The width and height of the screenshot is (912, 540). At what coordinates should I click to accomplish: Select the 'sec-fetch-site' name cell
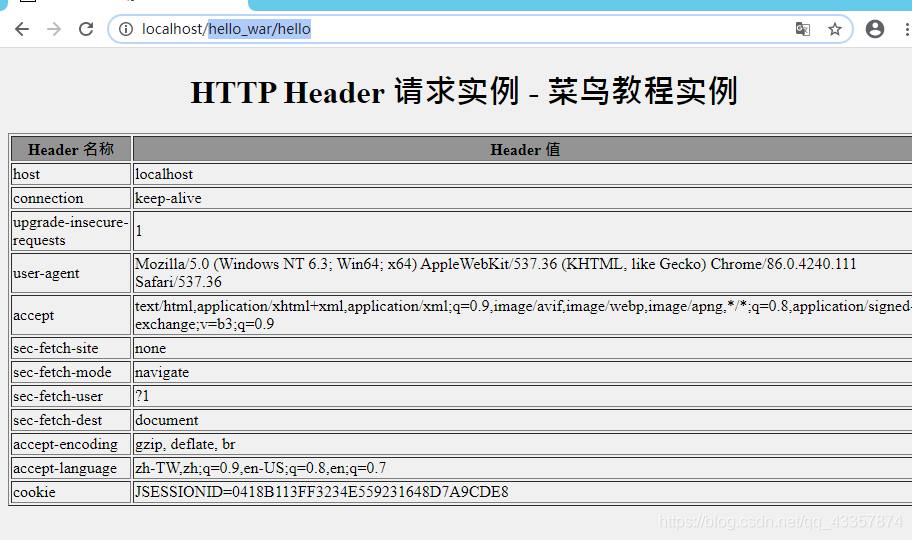71,348
